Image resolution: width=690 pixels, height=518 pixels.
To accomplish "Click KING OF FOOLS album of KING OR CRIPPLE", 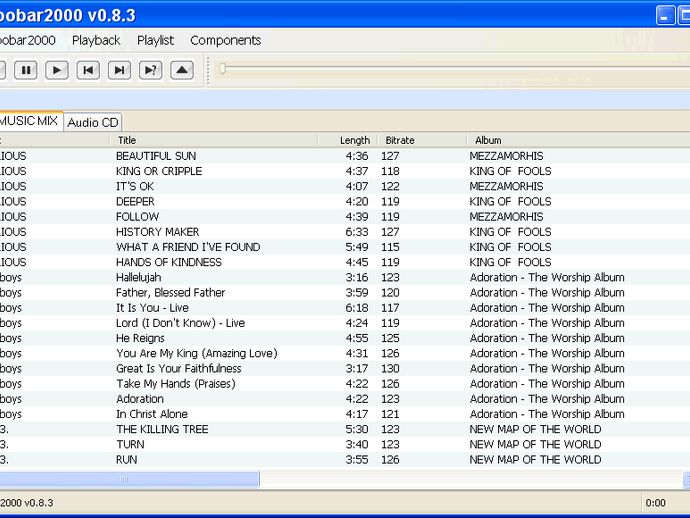I will tap(510, 171).
